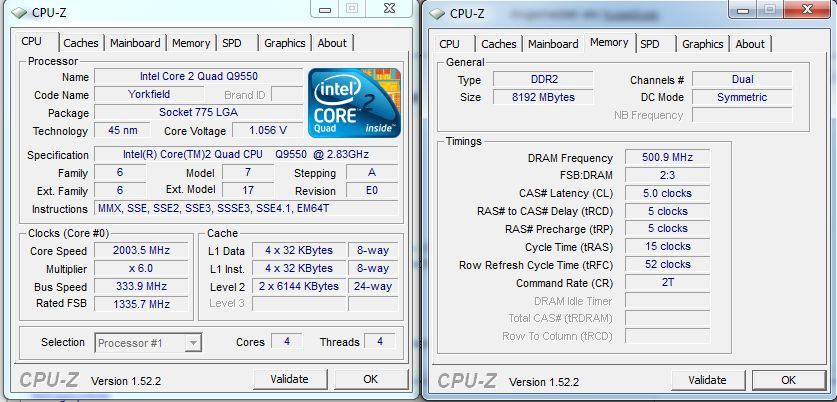Close the right CPU-Z window
The height and width of the screenshot is (402, 837).
pyautogui.click(x=807, y=9)
